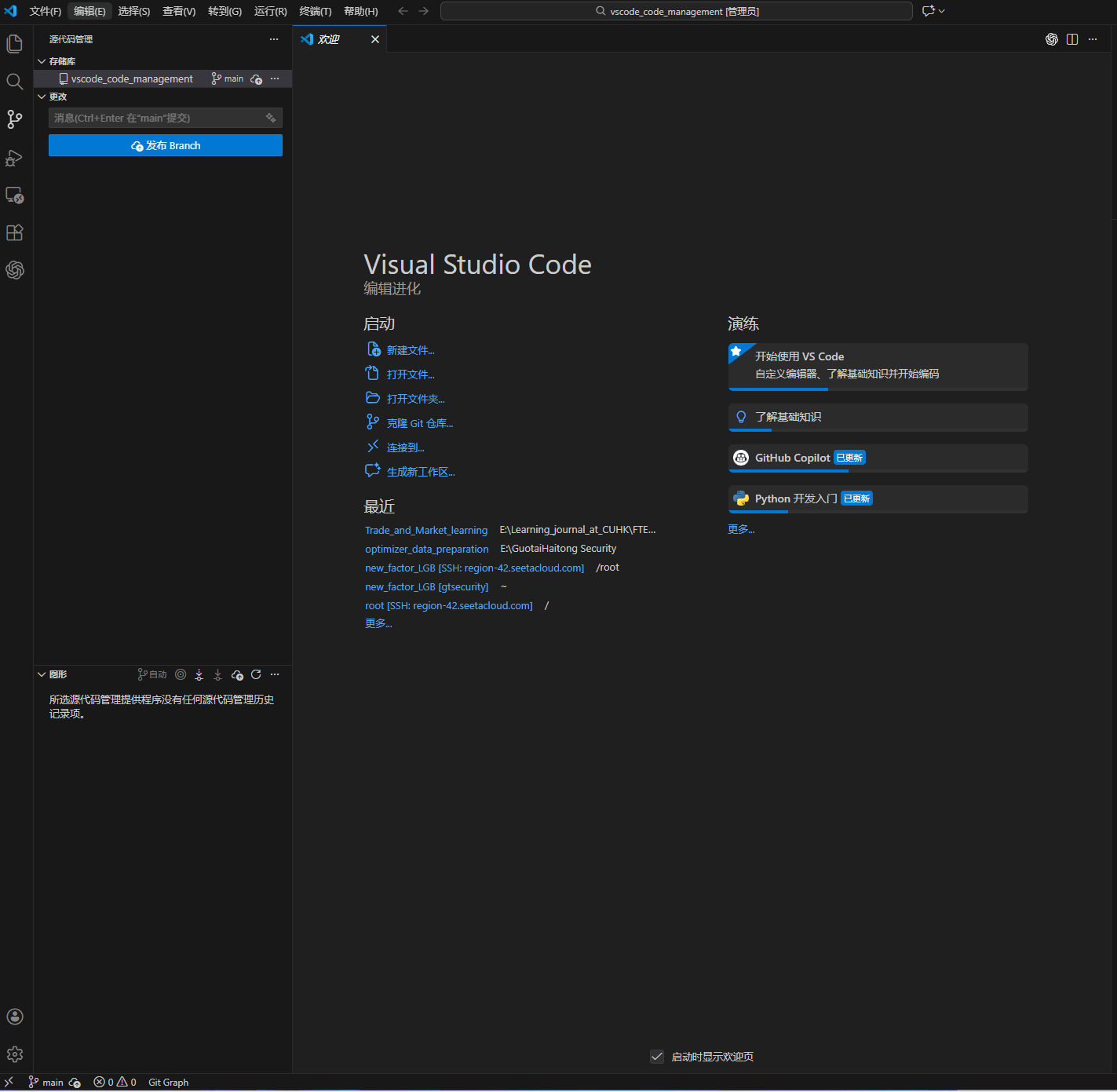Click the 源代码管理 panel more actions ellipsis
The width and height of the screenshot is (1117, 1092).
274,39
